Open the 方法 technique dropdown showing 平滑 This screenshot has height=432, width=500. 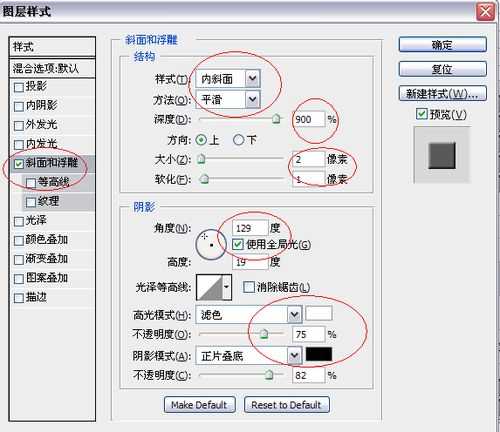point(228,99)
